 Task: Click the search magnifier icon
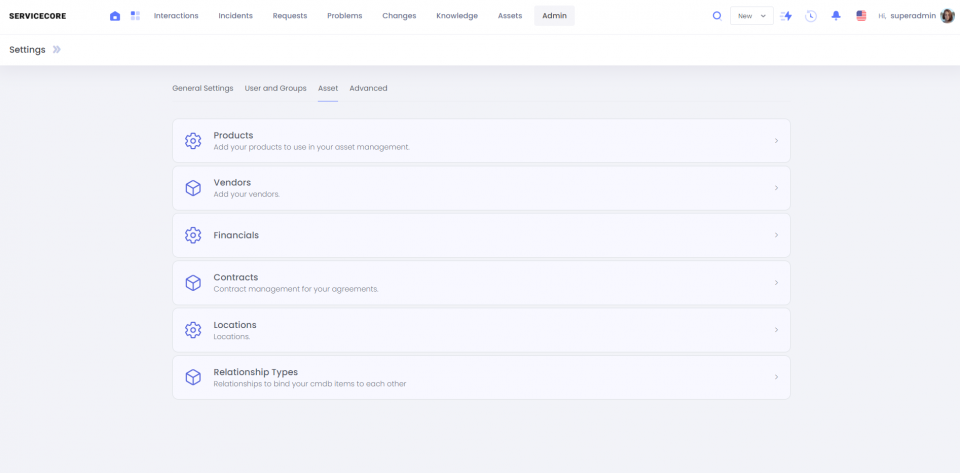[x=717, y=16]
